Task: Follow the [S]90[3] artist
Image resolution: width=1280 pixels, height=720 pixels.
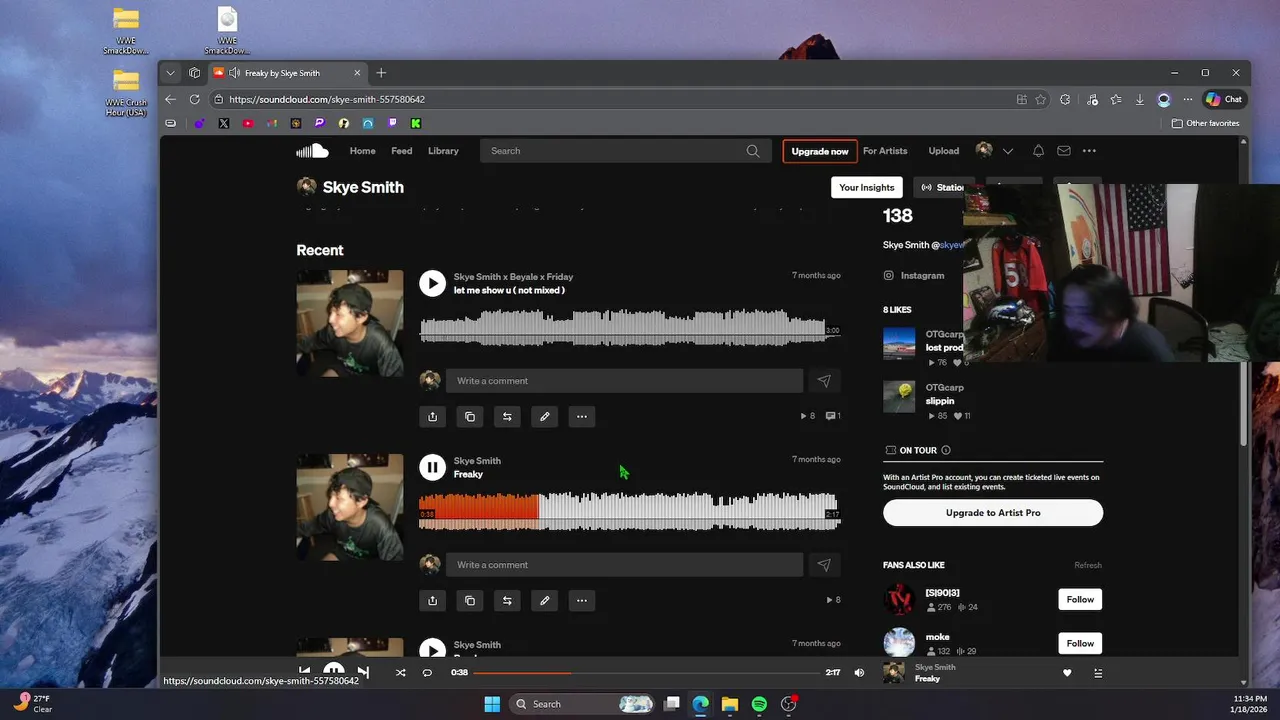Action: 1080,599
